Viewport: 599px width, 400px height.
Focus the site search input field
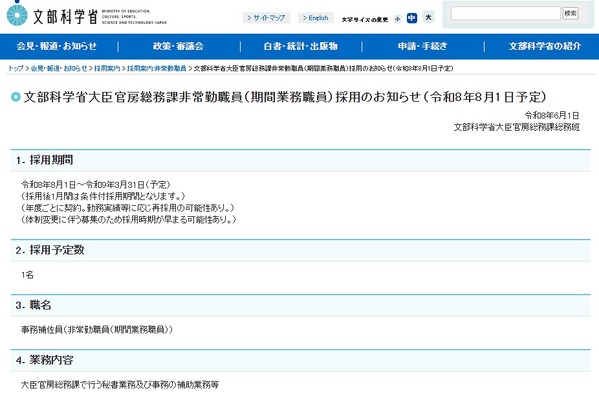(x=505, y=13)
